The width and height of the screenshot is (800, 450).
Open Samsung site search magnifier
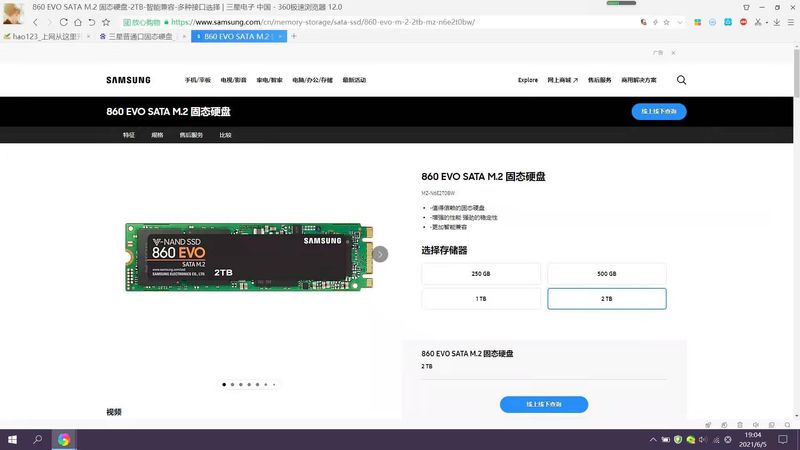(x=681, y=80)
